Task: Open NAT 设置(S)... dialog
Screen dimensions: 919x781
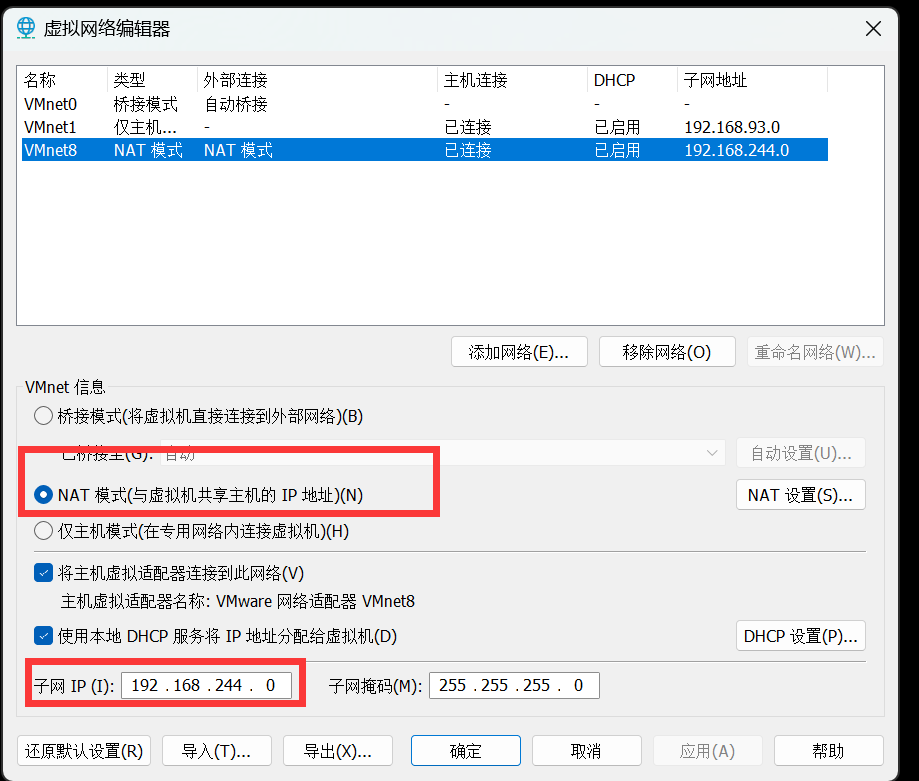Action: coord(800,494)
